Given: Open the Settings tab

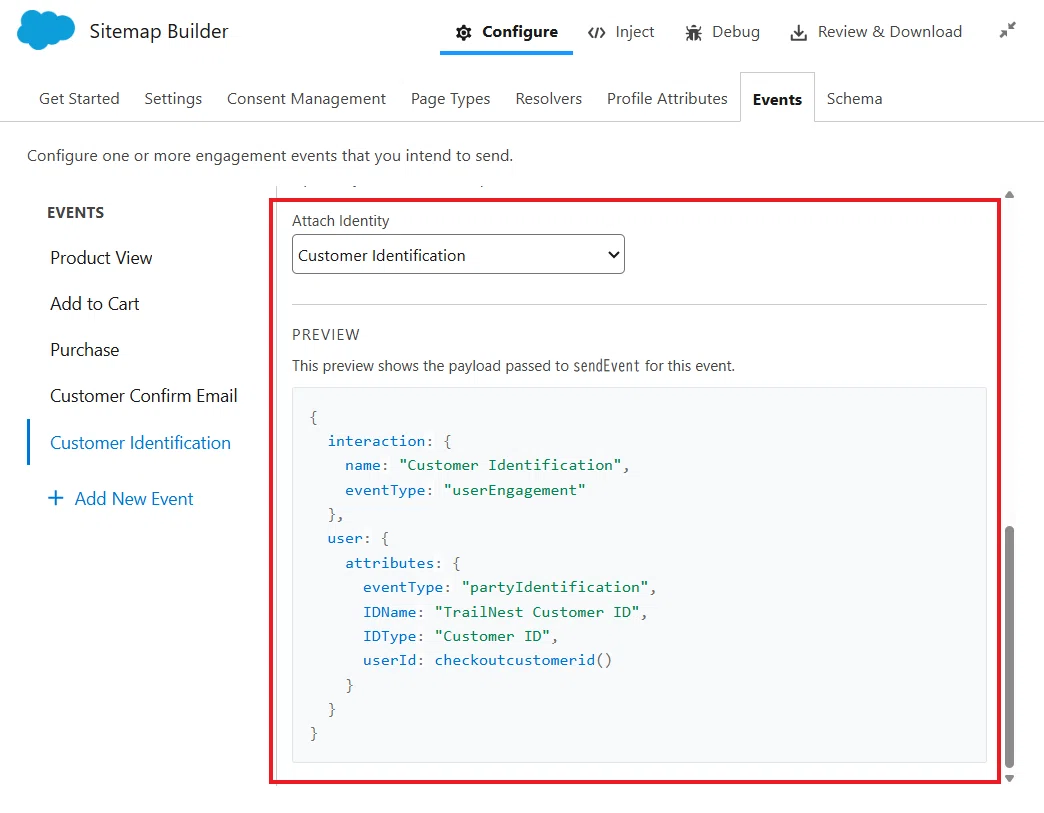Looking at the screenshot, I should 173,99.
